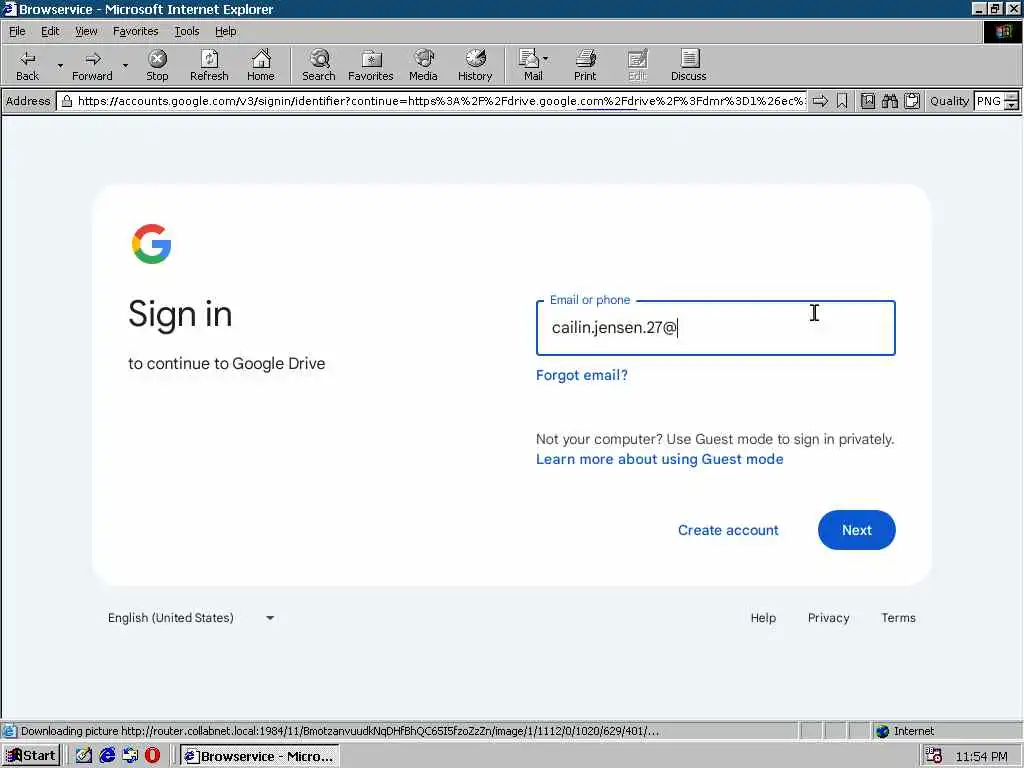
Task: Click the status bar Downloading picture text
Action: coord(339,731)
